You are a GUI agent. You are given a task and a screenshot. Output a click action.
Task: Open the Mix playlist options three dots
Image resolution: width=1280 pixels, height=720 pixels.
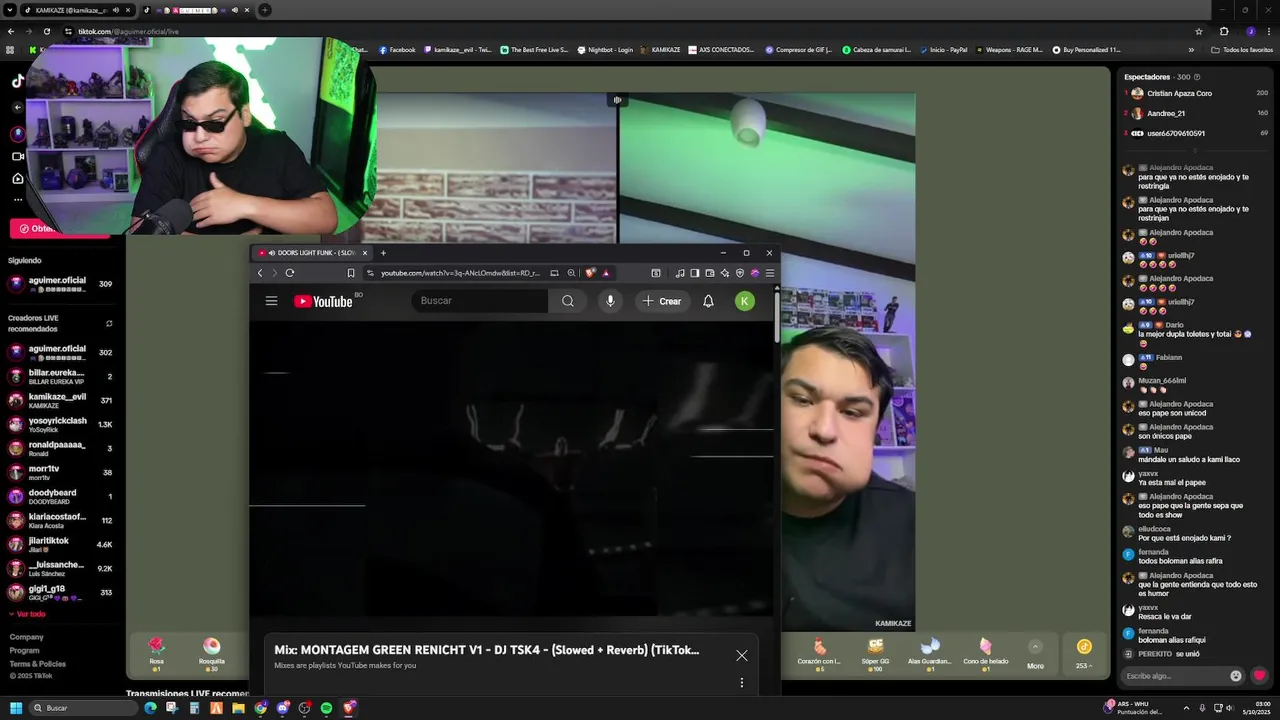click(x=741, y=682)
